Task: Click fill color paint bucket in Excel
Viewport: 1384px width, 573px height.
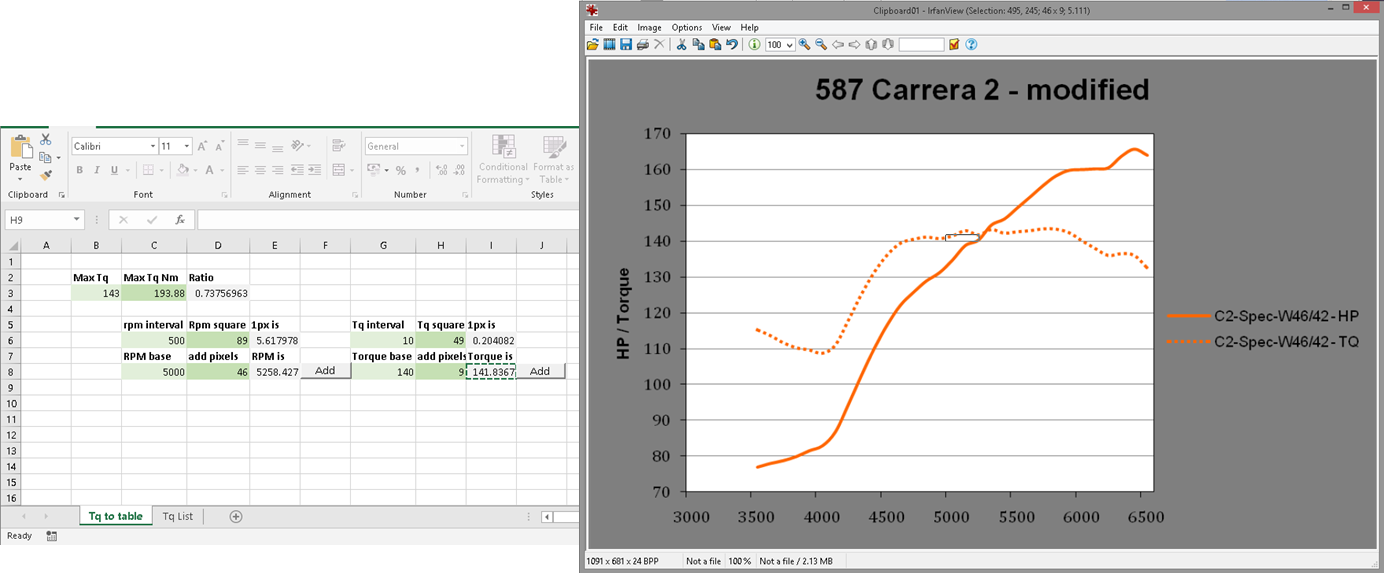Action: [182, 170]
